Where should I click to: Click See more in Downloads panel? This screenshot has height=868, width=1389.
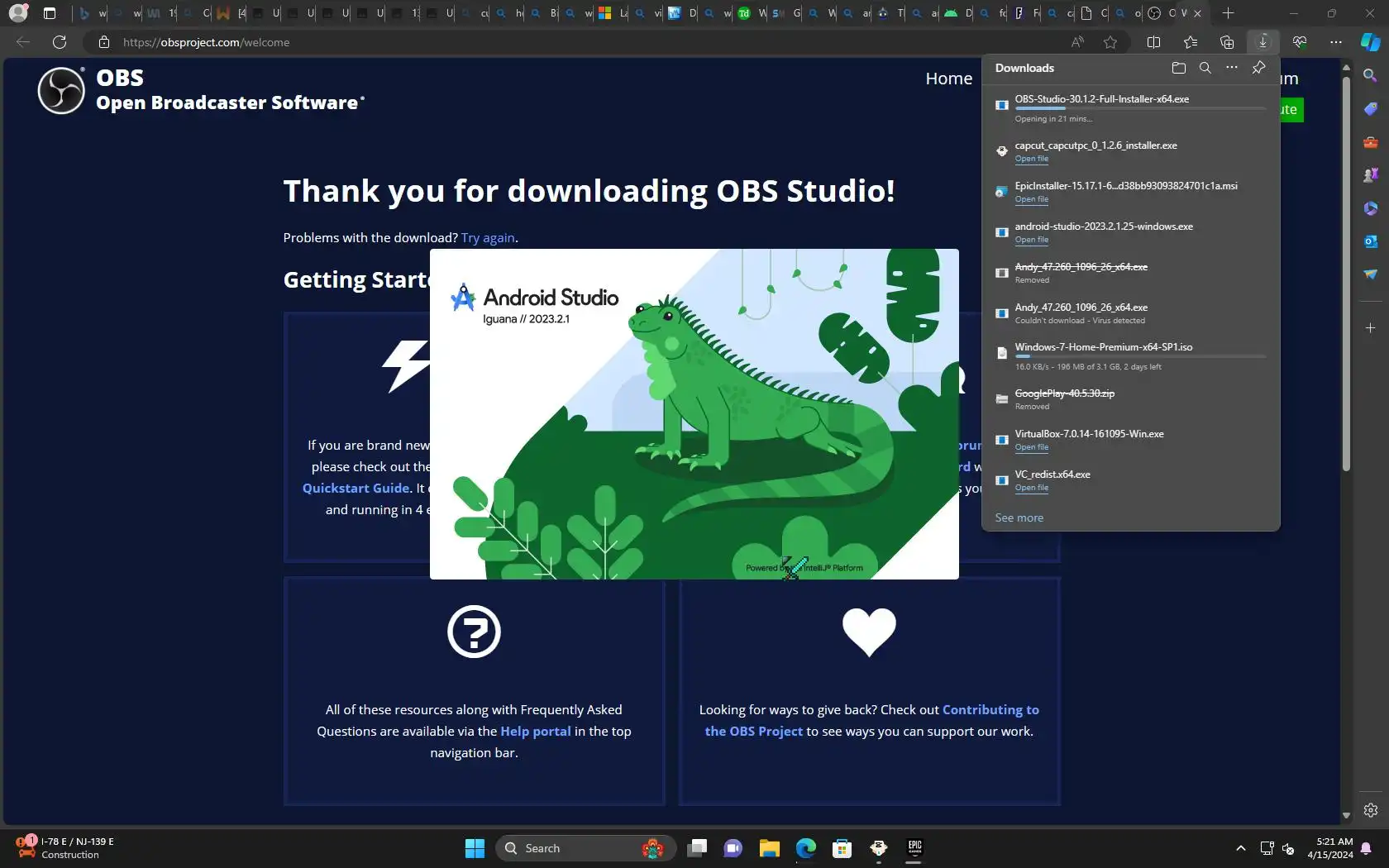click(x=1019, y=517)
